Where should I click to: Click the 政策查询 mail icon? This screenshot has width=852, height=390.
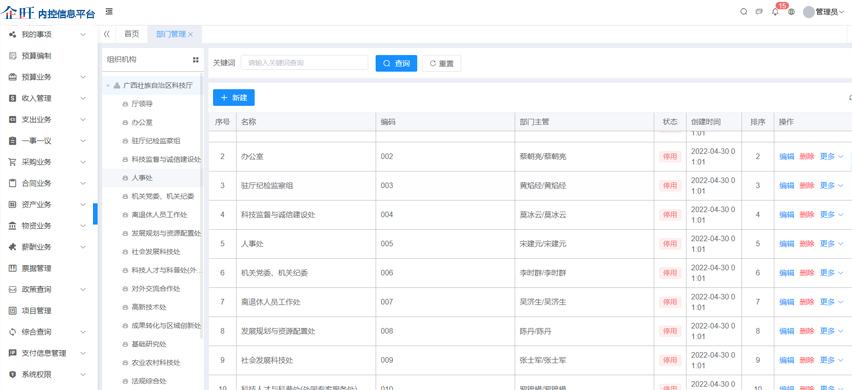tap(12, 290)
